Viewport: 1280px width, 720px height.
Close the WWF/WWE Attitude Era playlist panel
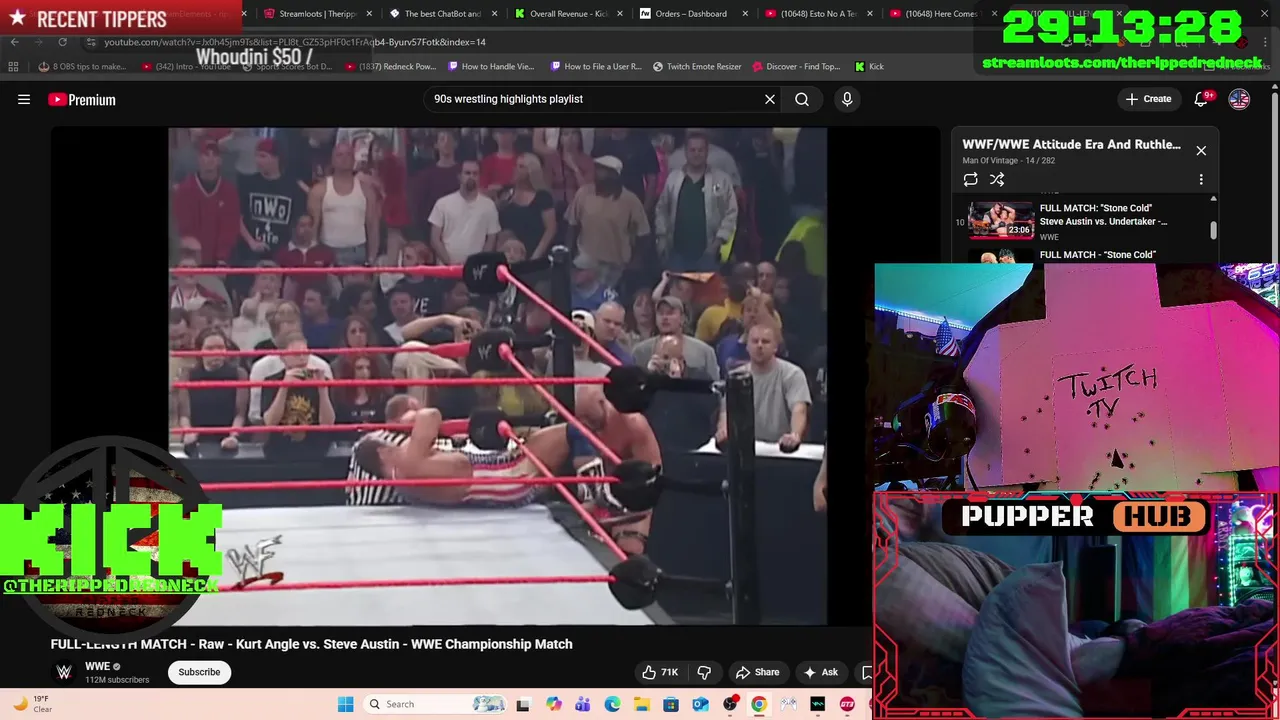click(1201, 151)
